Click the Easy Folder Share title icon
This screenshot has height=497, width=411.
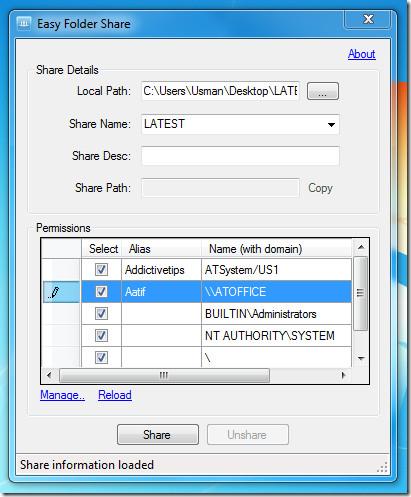23,23
